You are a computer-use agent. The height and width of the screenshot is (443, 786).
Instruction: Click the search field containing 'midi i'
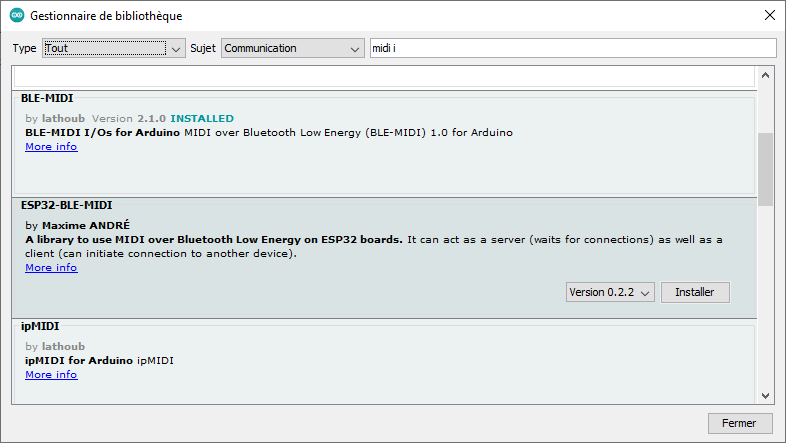[x=573, y=48]
